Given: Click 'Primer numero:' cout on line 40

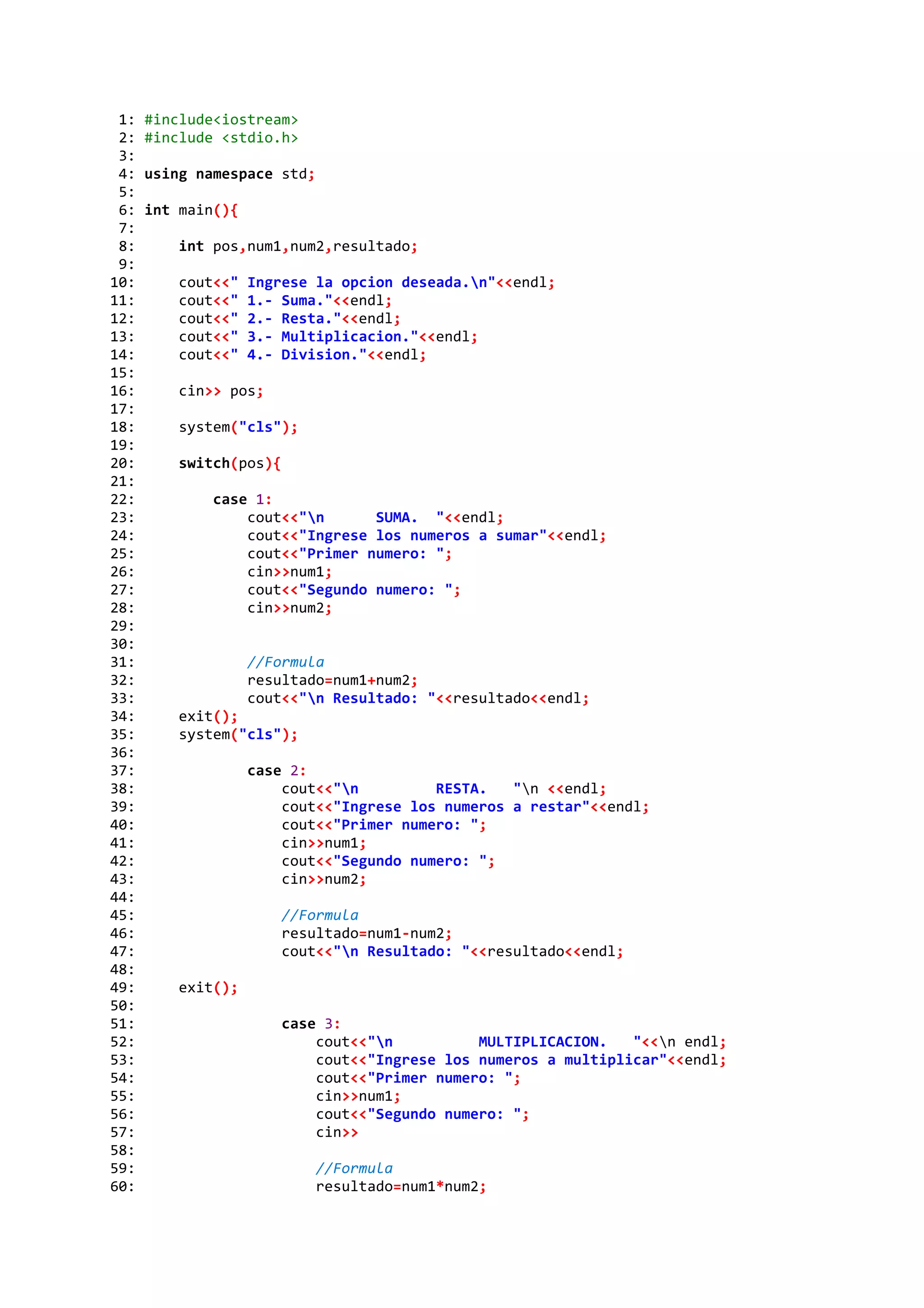Looking at the screenshot, I should point(383,825).
